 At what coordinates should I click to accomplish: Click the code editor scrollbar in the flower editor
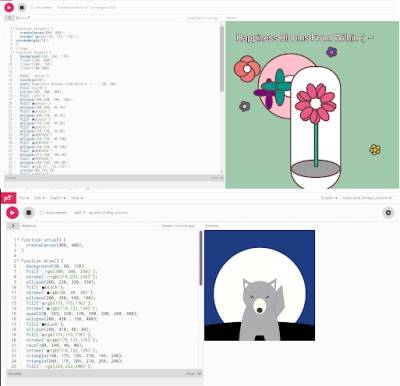point(222,58)
